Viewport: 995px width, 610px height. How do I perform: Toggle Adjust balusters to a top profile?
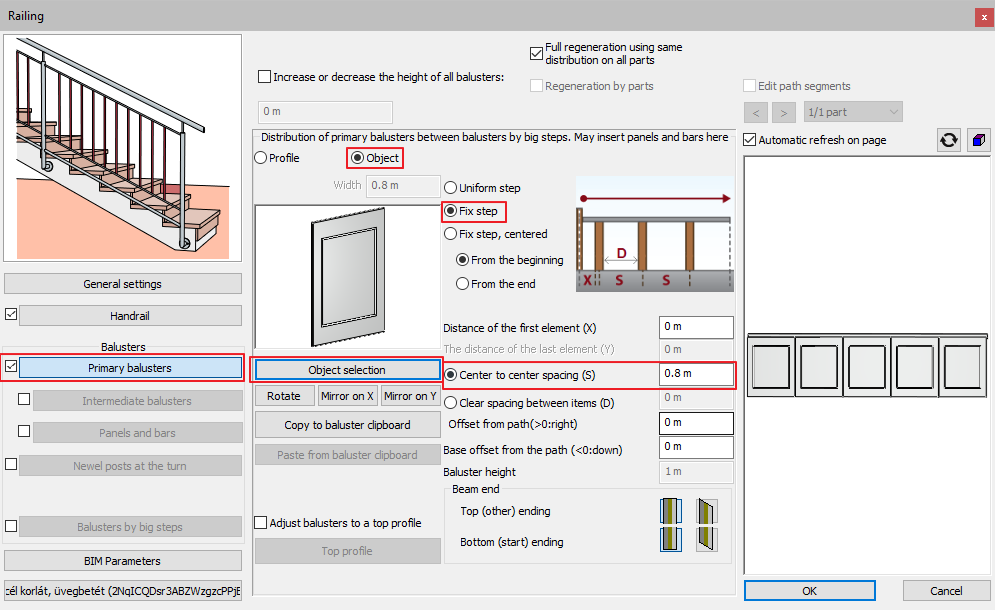pyautogui.click(x=261, y=523)
